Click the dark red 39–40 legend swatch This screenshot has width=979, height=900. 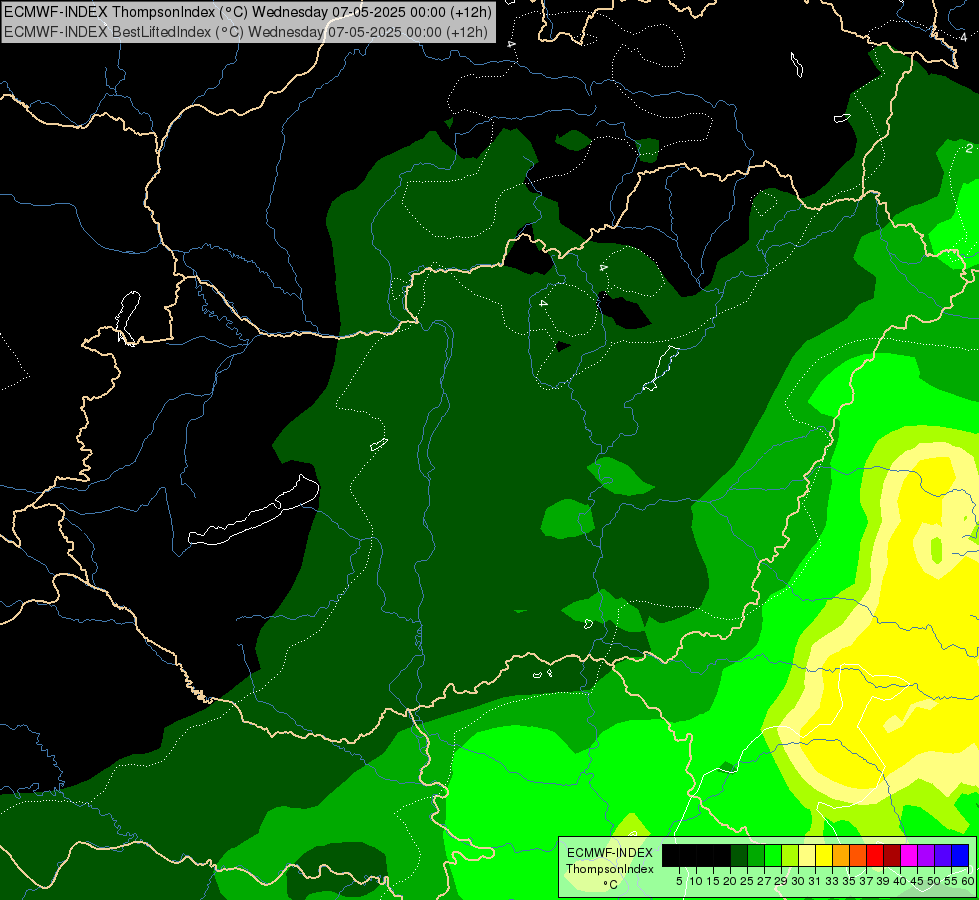point(892,855)
